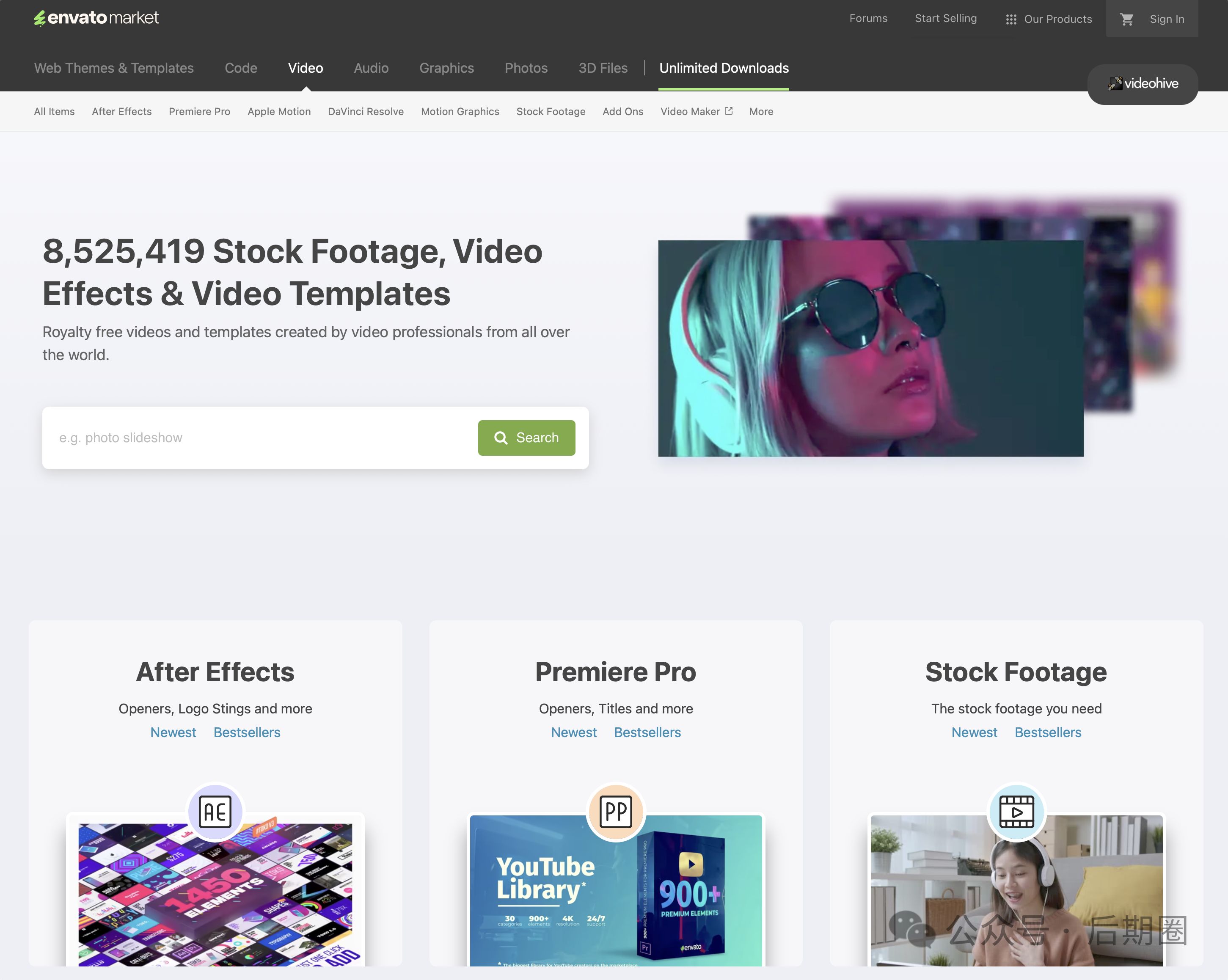
Task: Click the videohive badge logo
Action: 1143,84
